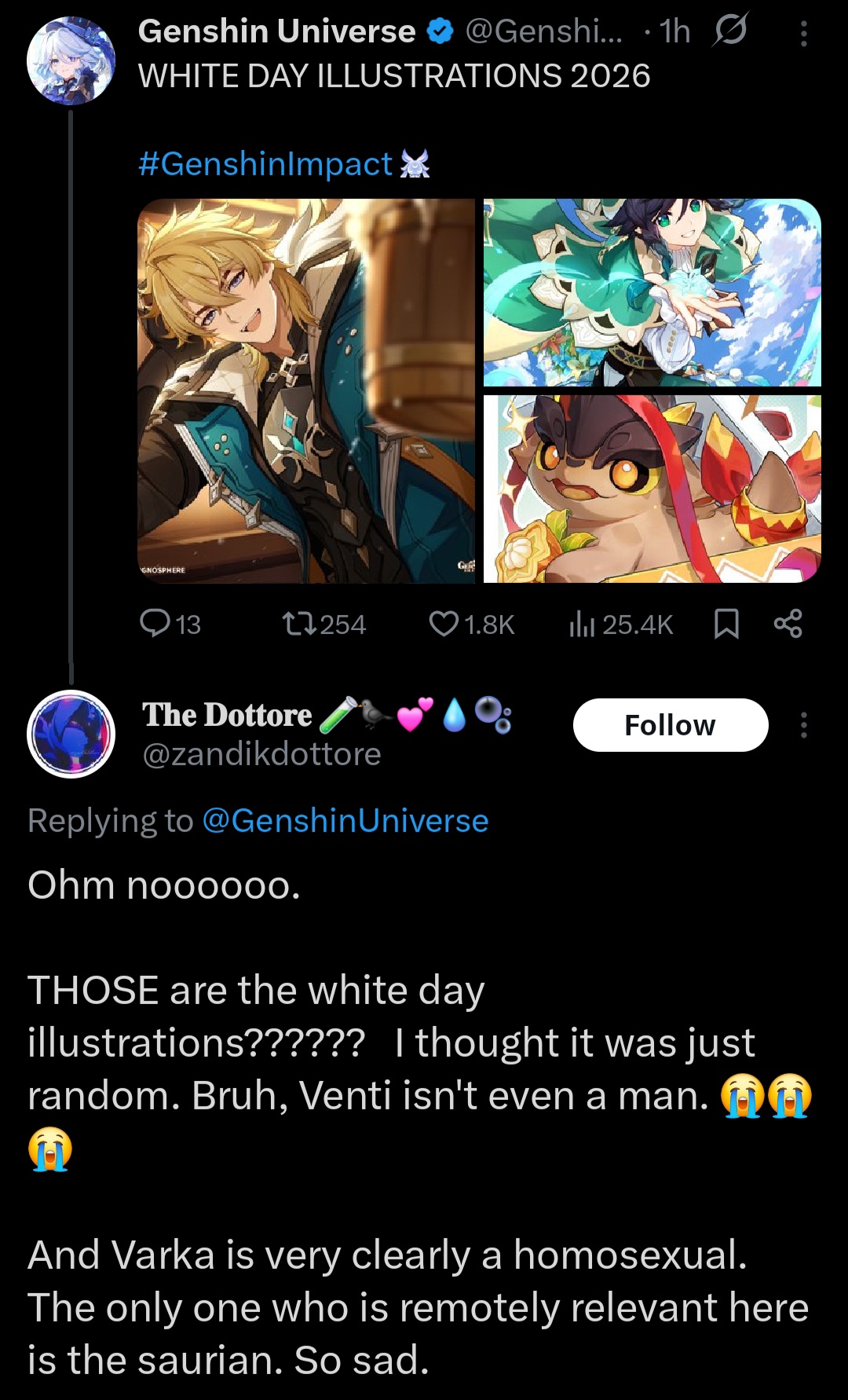This screenshot has height=1400, width=848.
Task: Open Grok slash-circle icon next to 1h
Action: pyautogui.click(x=730, y=31)
